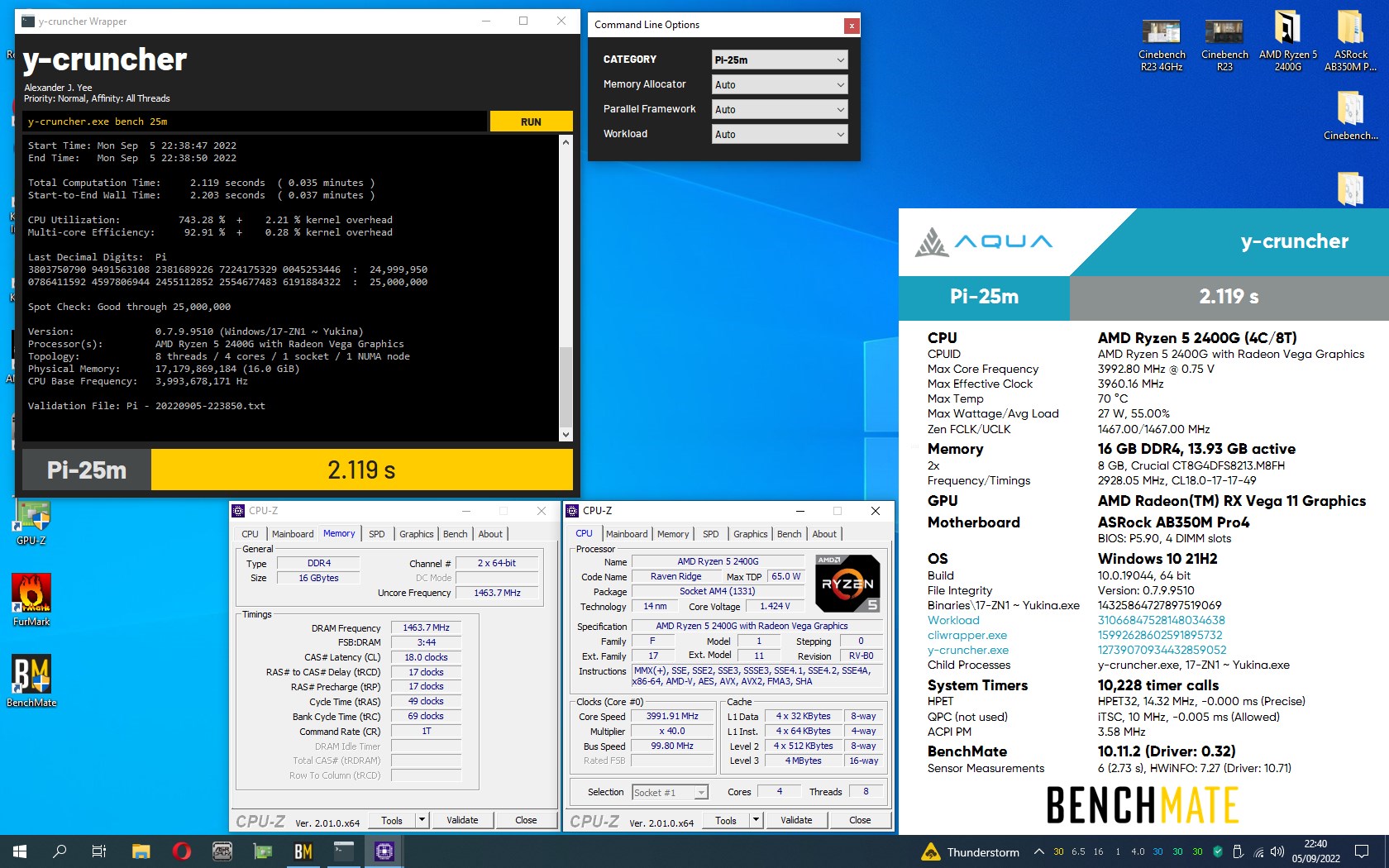Switch to SPD tab in CPU-Z Memory window

point(377,534)
